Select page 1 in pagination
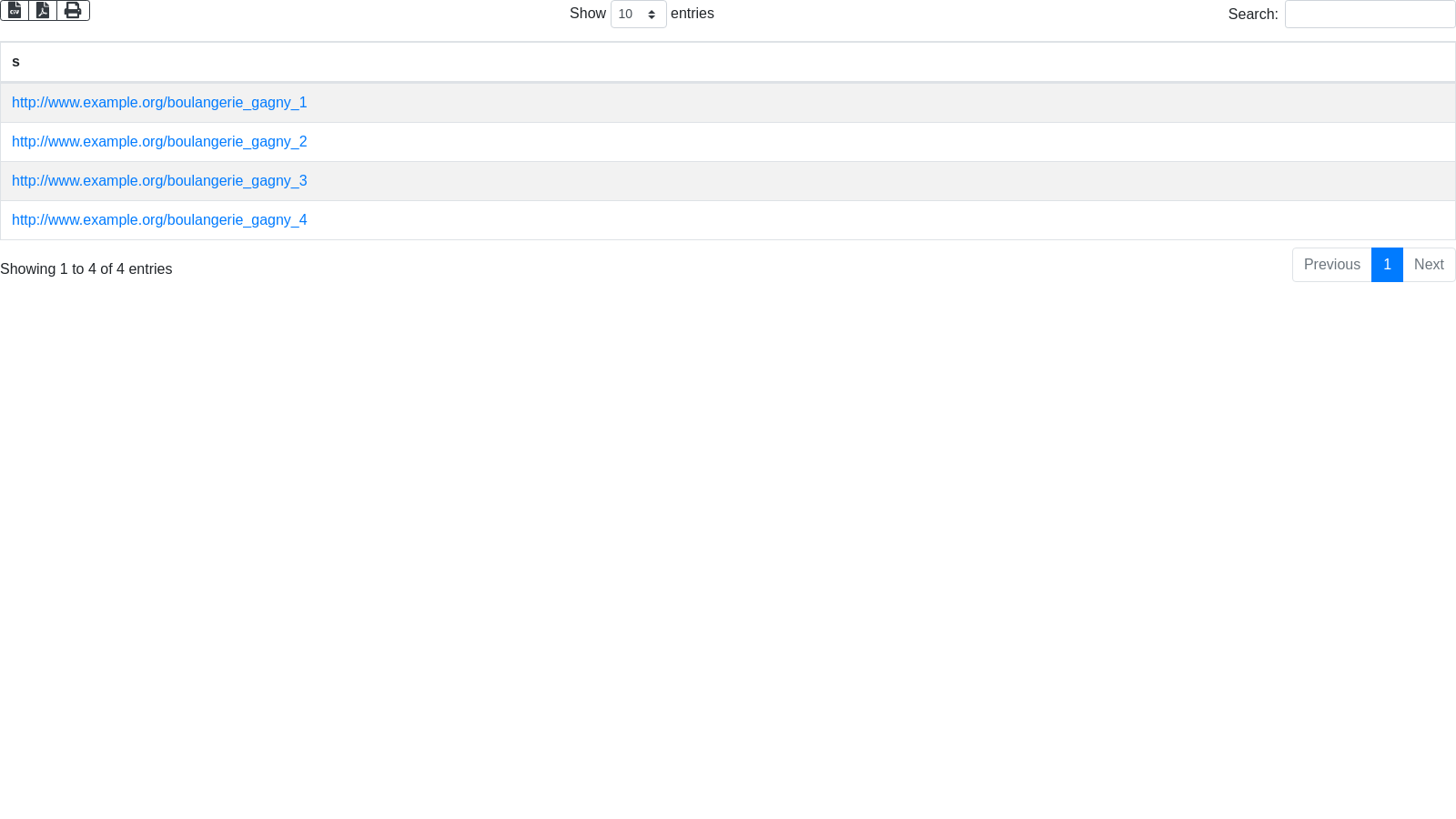This screenshot has height=819, width=1456. click(1387, 265)
